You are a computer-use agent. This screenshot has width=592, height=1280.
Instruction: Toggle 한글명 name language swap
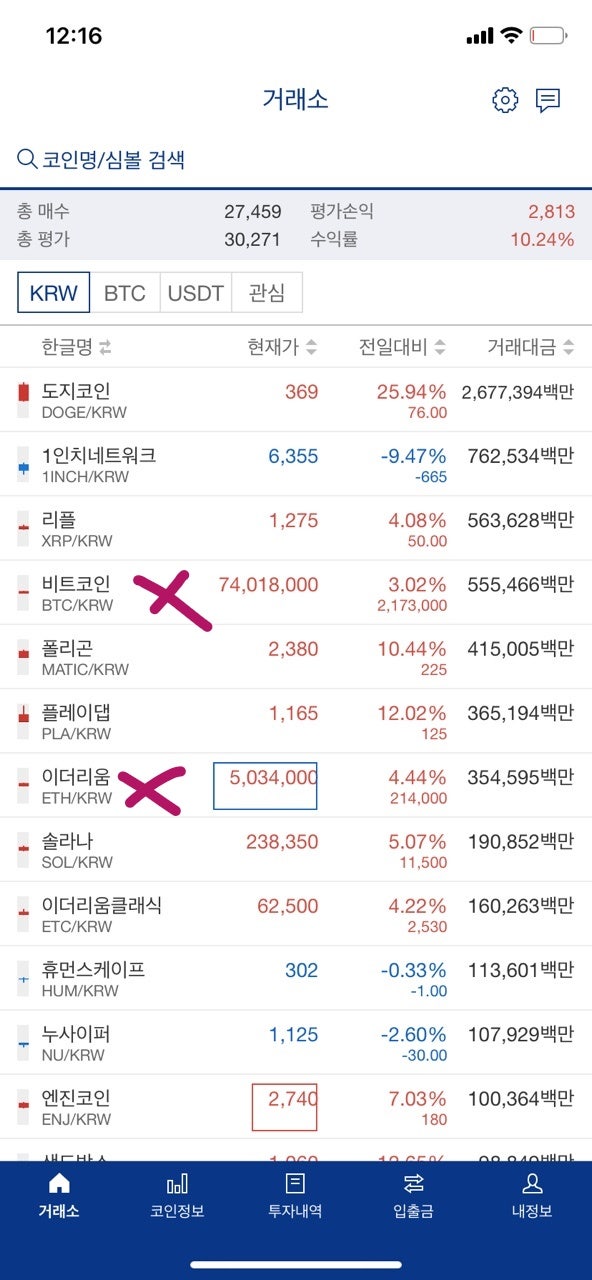(x=105, y=348)
